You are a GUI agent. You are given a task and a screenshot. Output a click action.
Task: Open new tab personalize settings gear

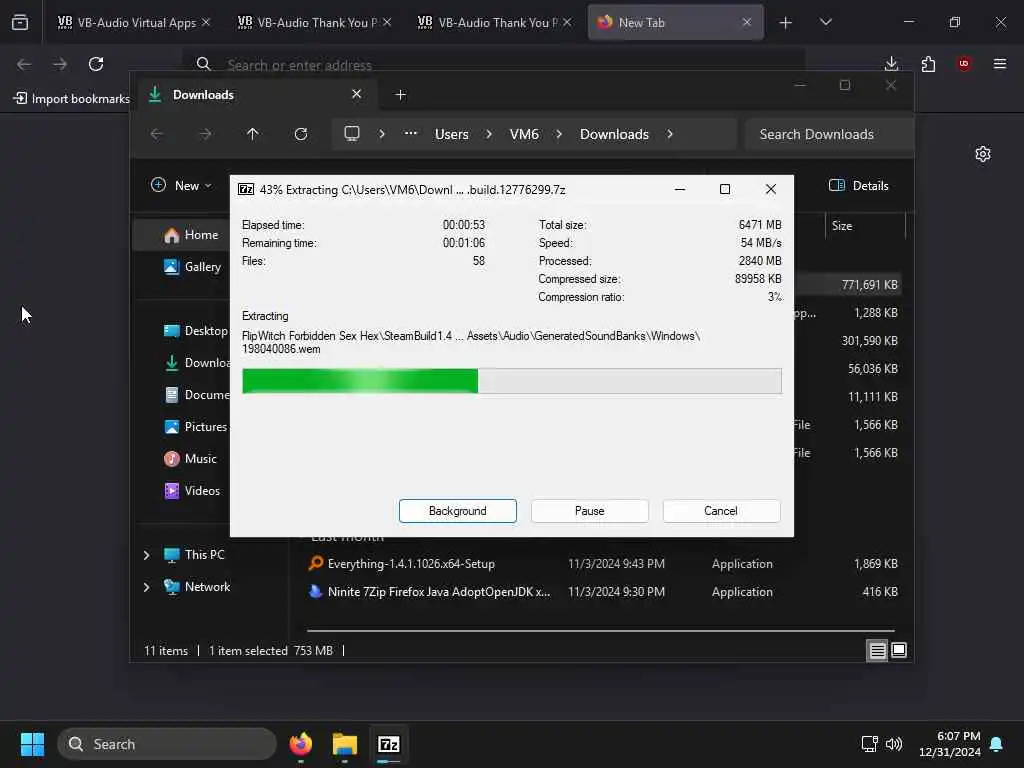(x=982, y=154)
